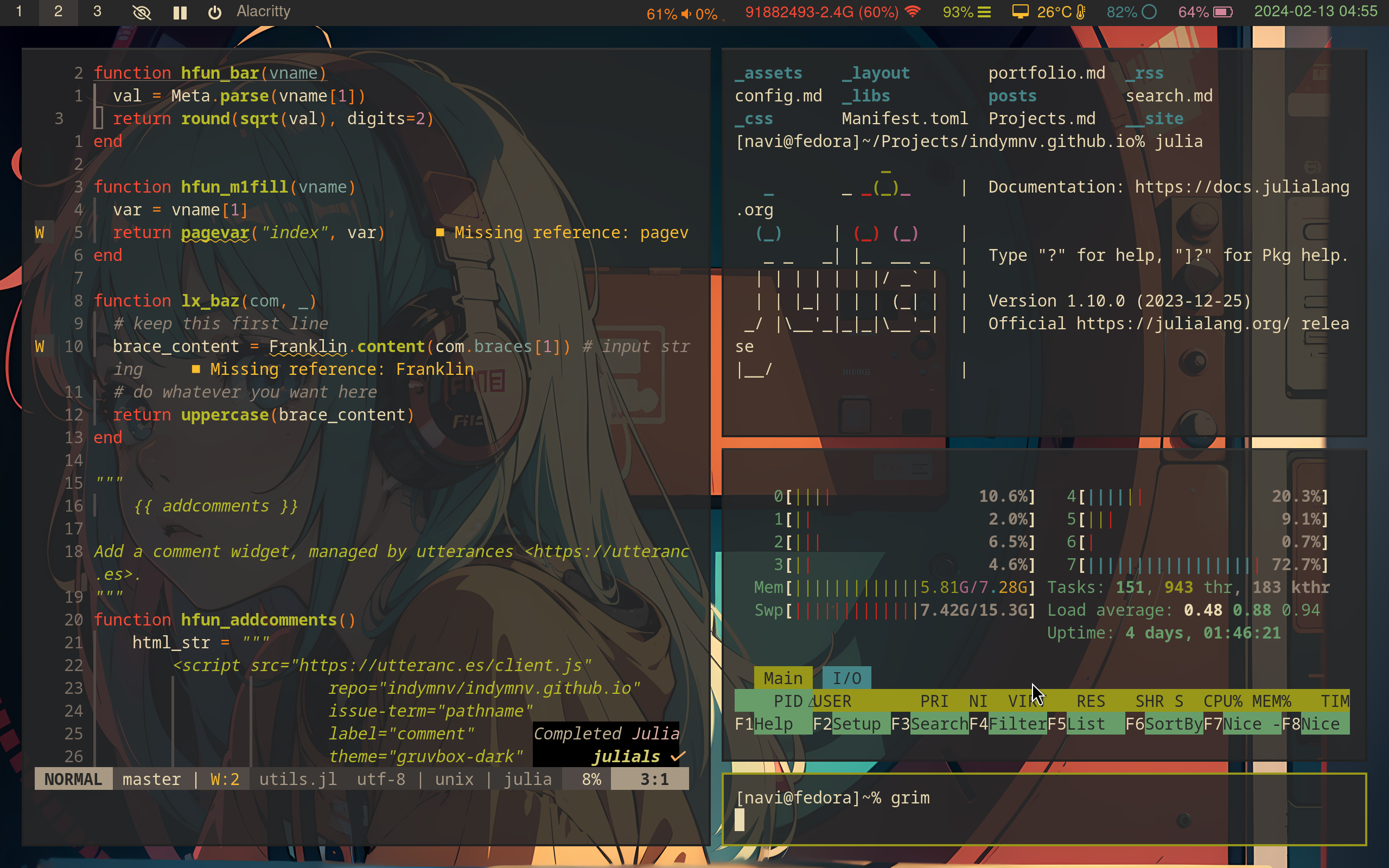Click the W:2 warnings count in statusline

tap(225, 779)
